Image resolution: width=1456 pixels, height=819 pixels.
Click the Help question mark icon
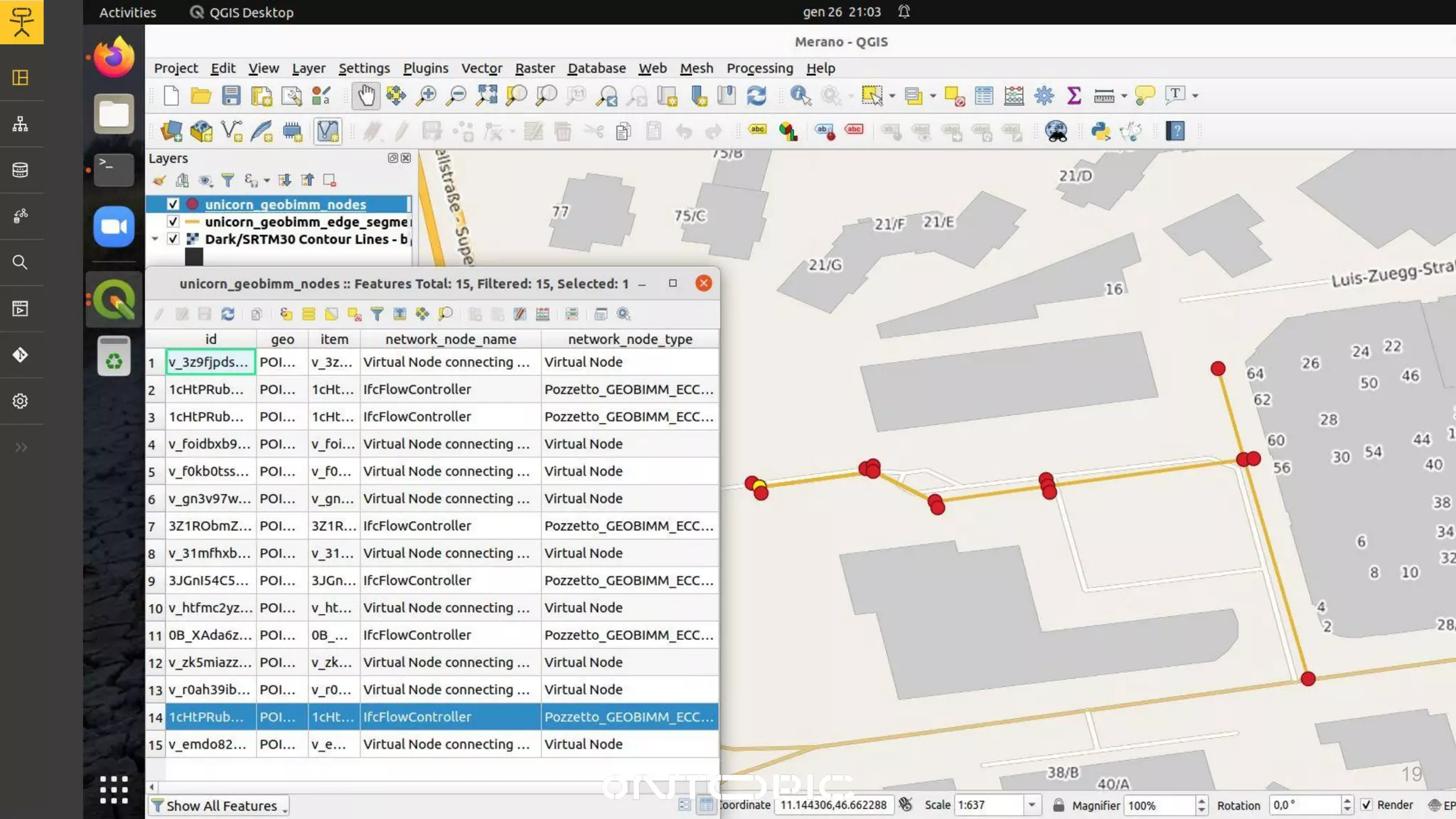(1175, 132)
